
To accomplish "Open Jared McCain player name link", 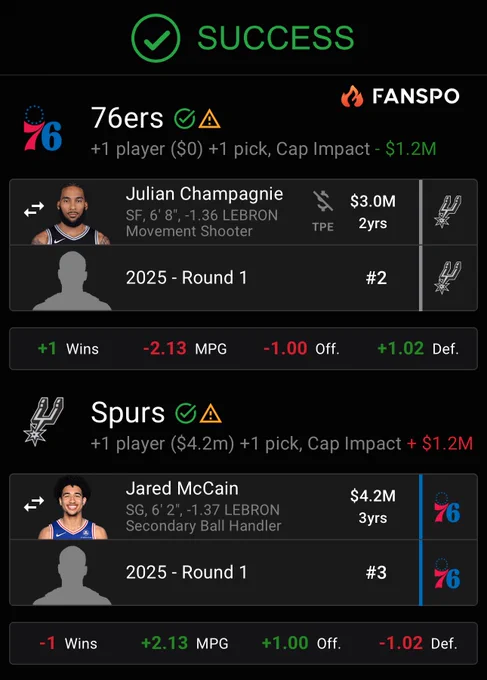I will pyautogui.click(x=182, y=488).
